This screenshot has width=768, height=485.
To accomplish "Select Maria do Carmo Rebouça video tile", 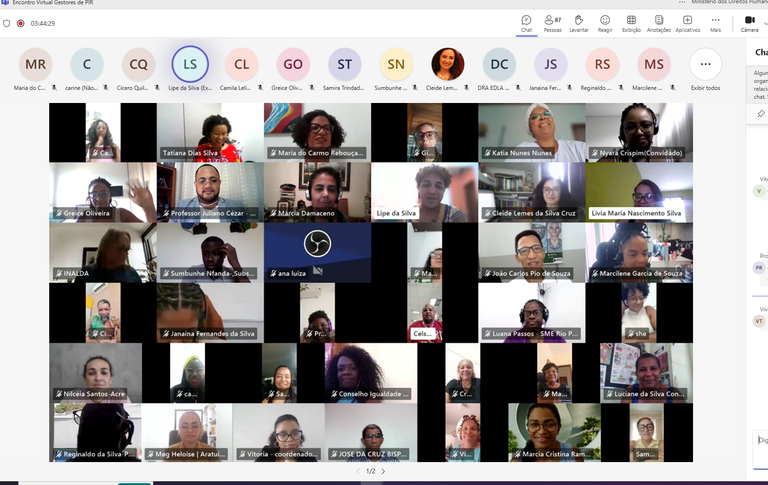I will pos(317,132).
